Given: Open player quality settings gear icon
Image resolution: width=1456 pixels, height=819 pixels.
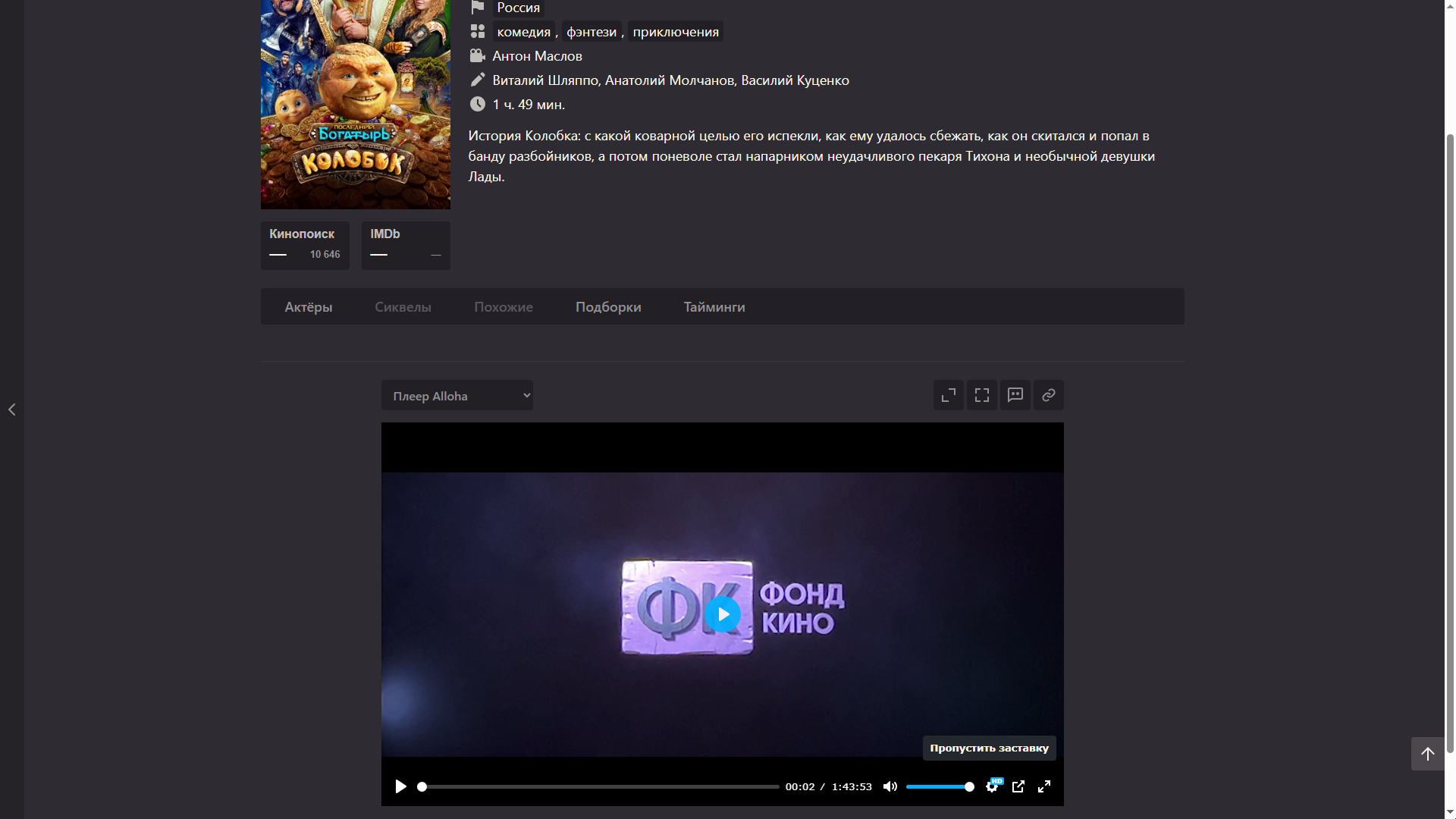Looking at the screenshot, I should tap(992, 786).
